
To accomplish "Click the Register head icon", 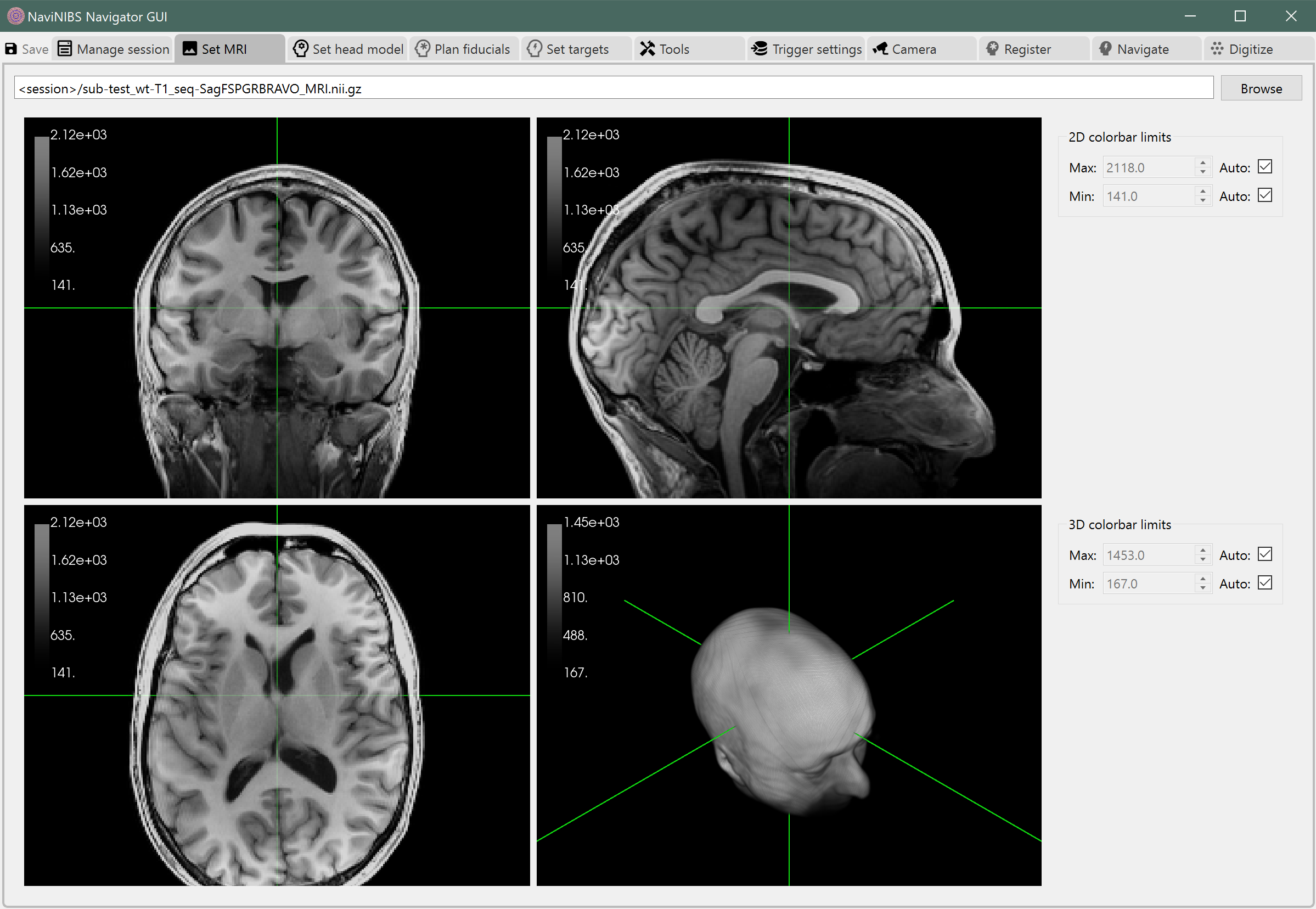I will pos(993,49).
